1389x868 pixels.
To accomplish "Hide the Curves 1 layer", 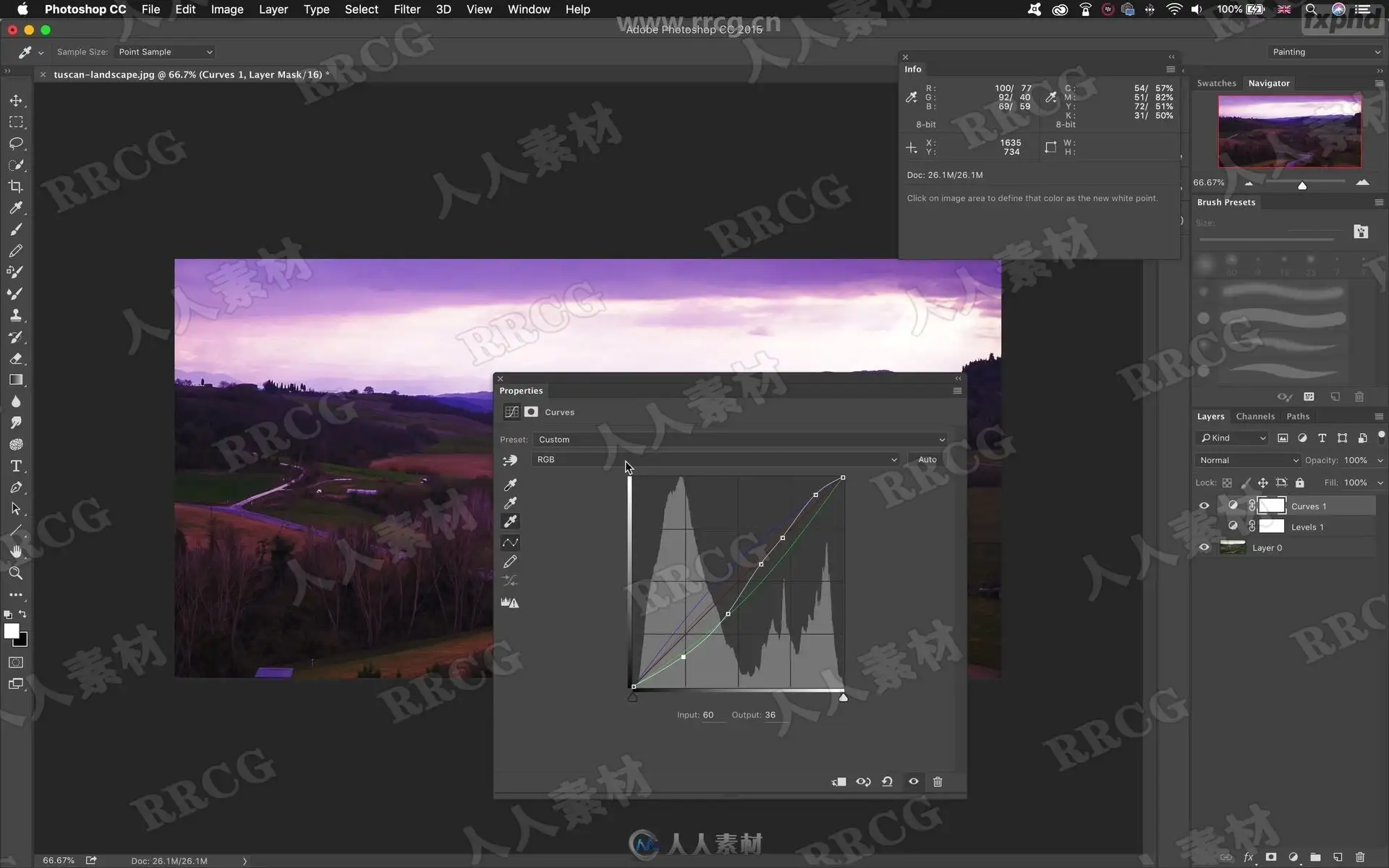I will pos(1204,506).
